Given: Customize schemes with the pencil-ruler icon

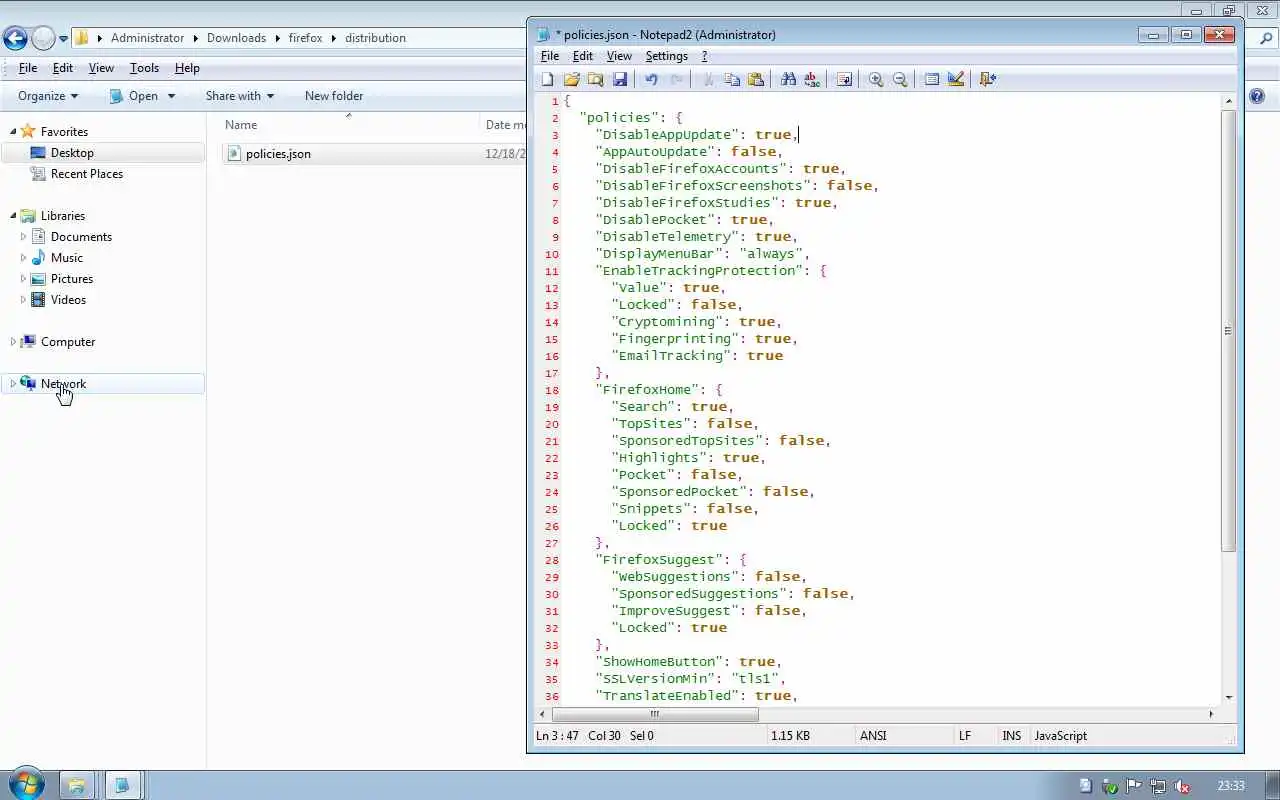Looking at the screenshot, I should coord(956,79).
